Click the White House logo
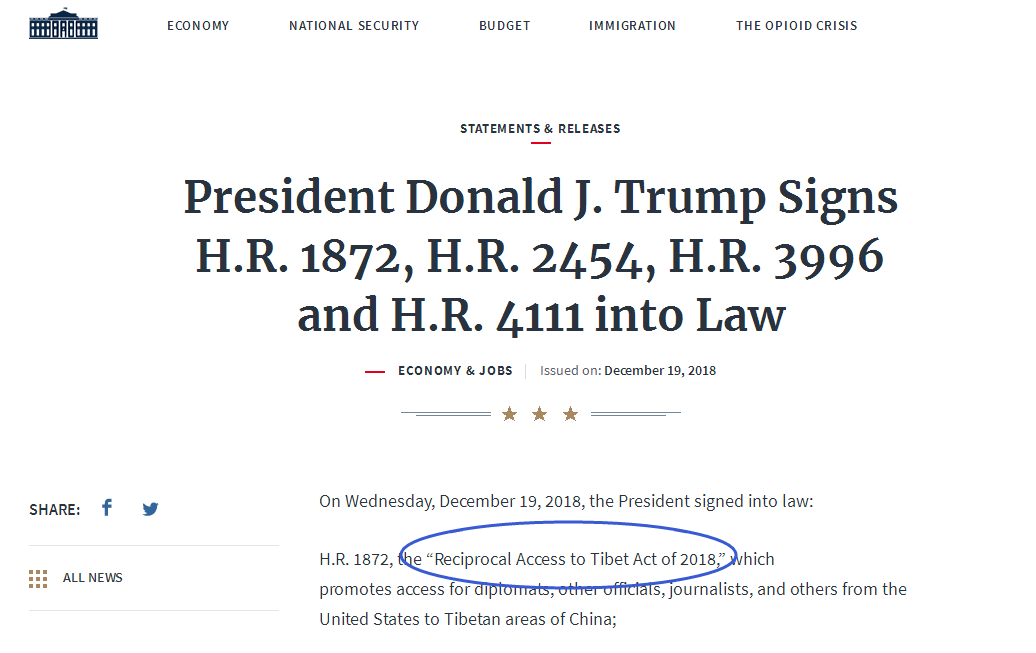The height and width of the screenshot is (653, 1036). click(64, 25)
